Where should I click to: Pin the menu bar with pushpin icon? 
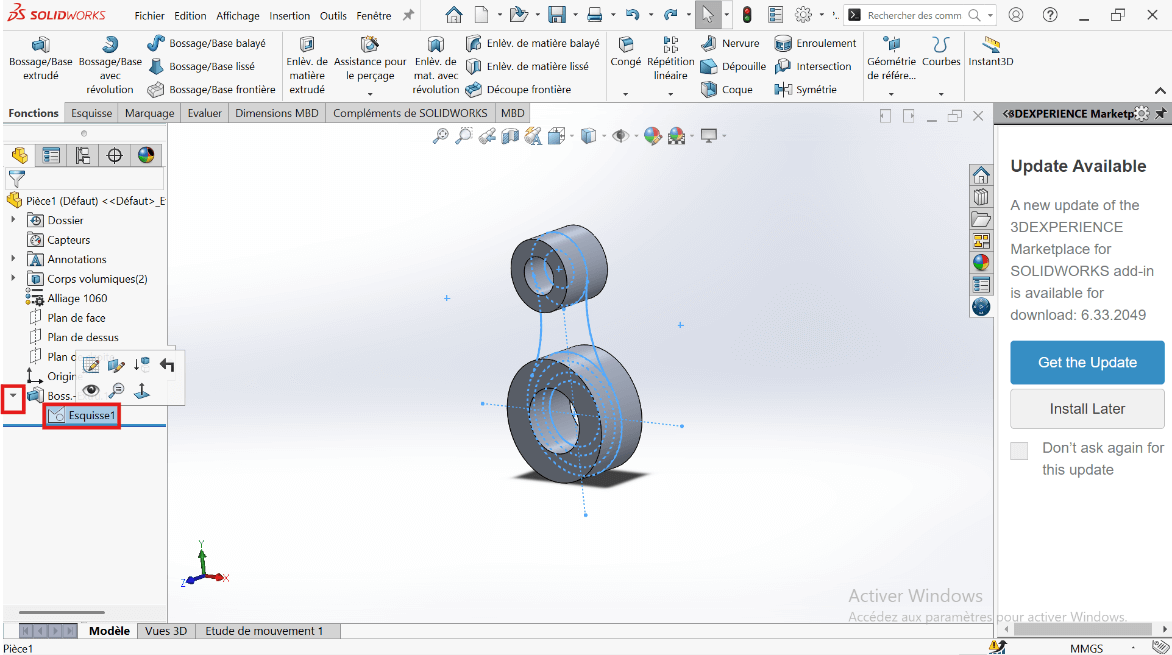click(408, 15)
